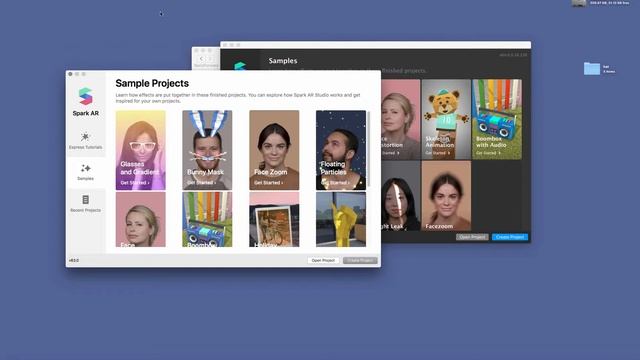Open Boombox with Audio in dark window
The height and width of the screenshot is (360, 640).
click(x=497, y=119)
